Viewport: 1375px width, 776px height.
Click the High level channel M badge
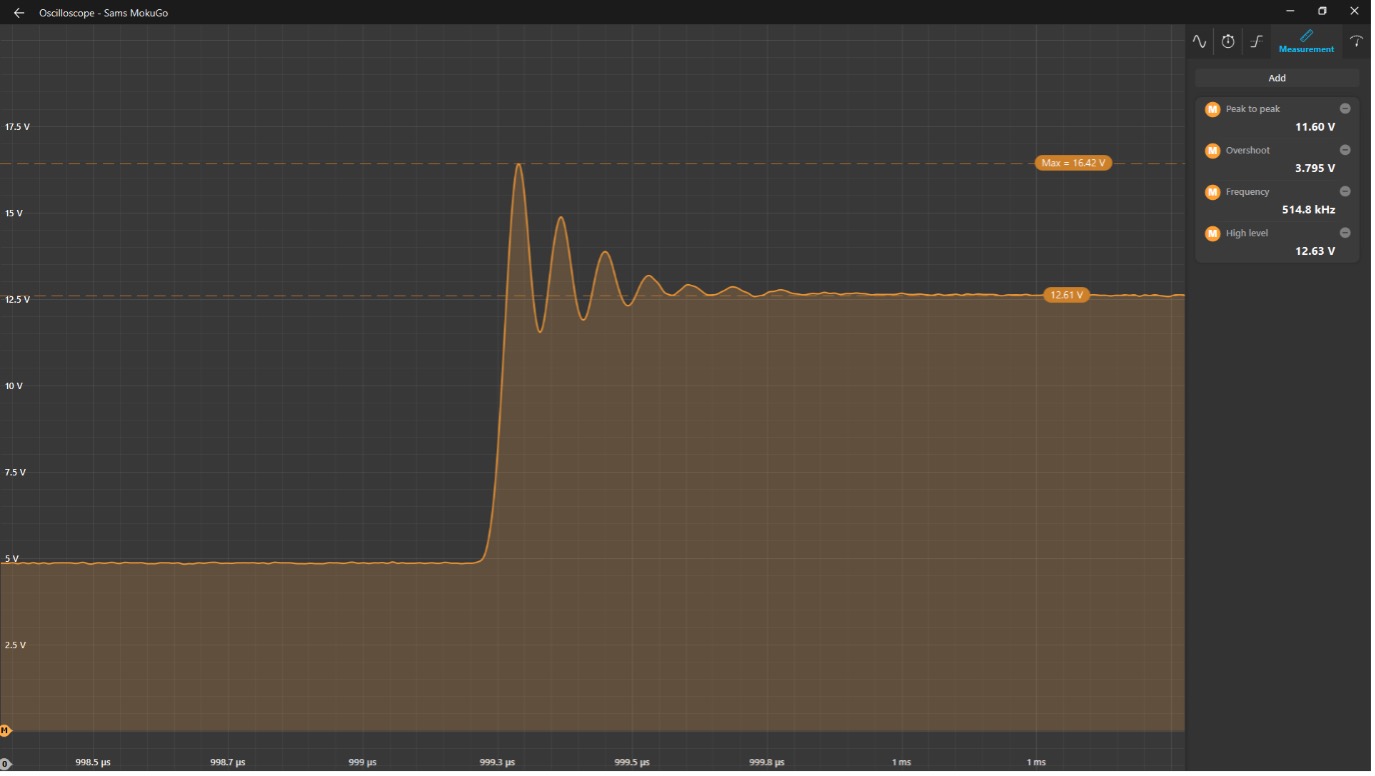1213,234
